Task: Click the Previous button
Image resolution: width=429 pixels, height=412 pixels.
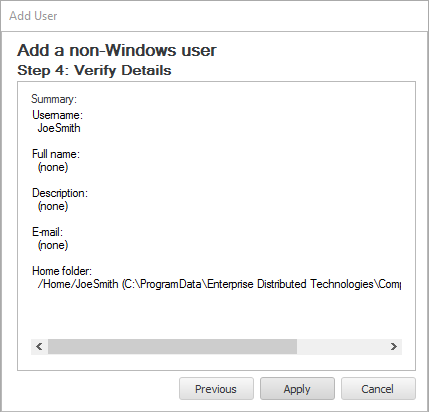Action: pos(216,389)
